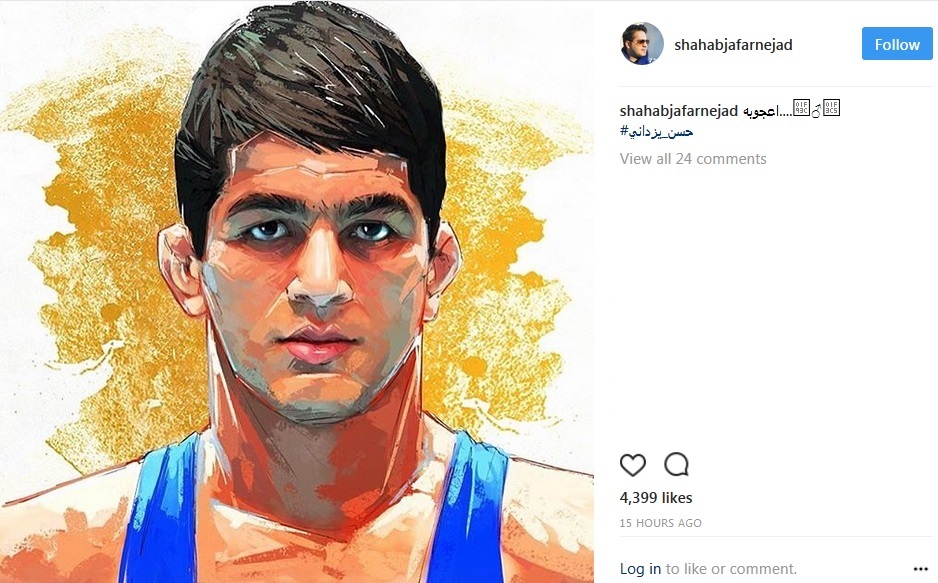Click the 'to like or comment' text
The width and height of the screenshot is (938, 583).
coord(731,569)
